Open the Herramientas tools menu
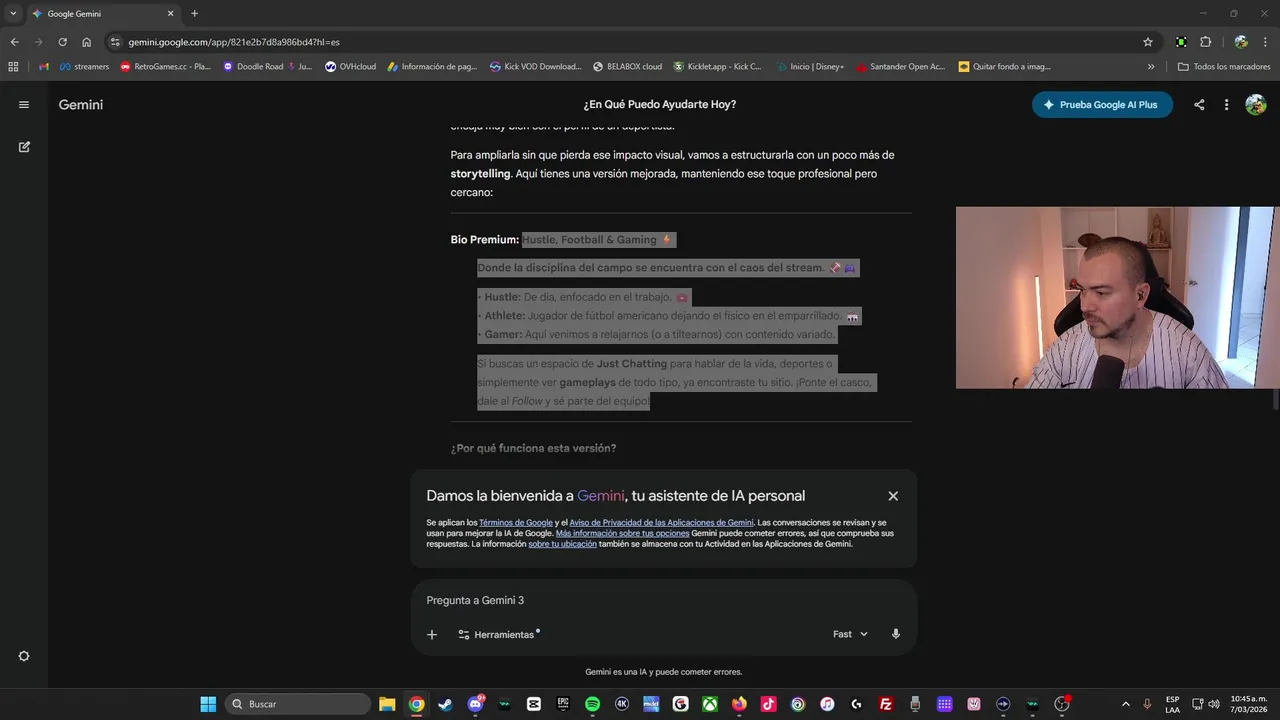This screenshot has height=720, width=1280. [x=499, y=634]
